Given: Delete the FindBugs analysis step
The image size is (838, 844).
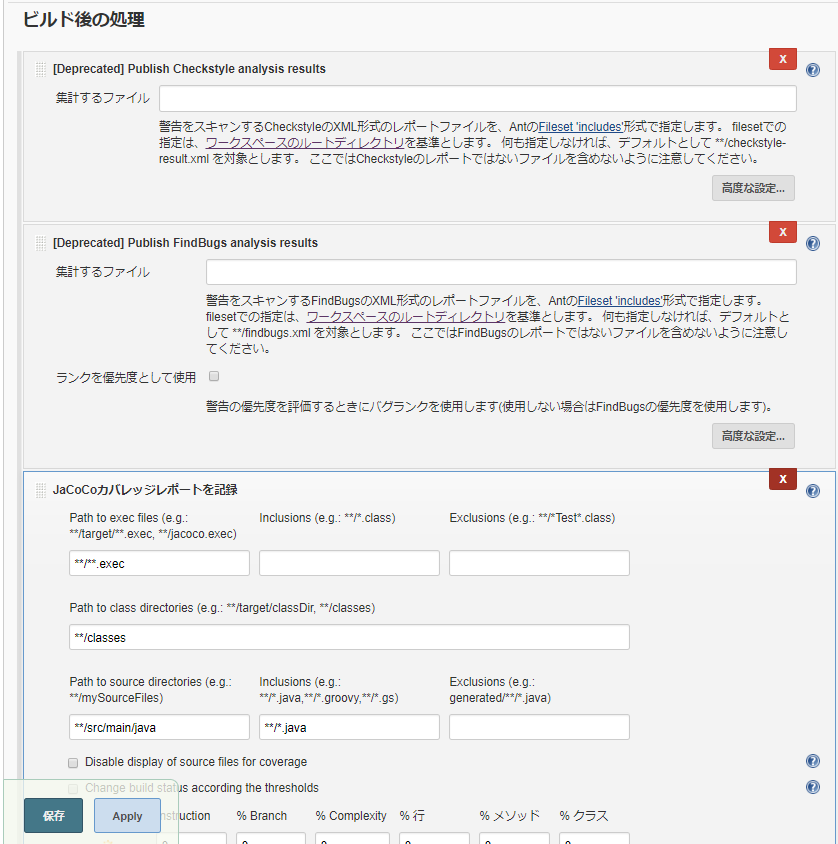Looking at the screenshot, I should (x=783, y=232).
